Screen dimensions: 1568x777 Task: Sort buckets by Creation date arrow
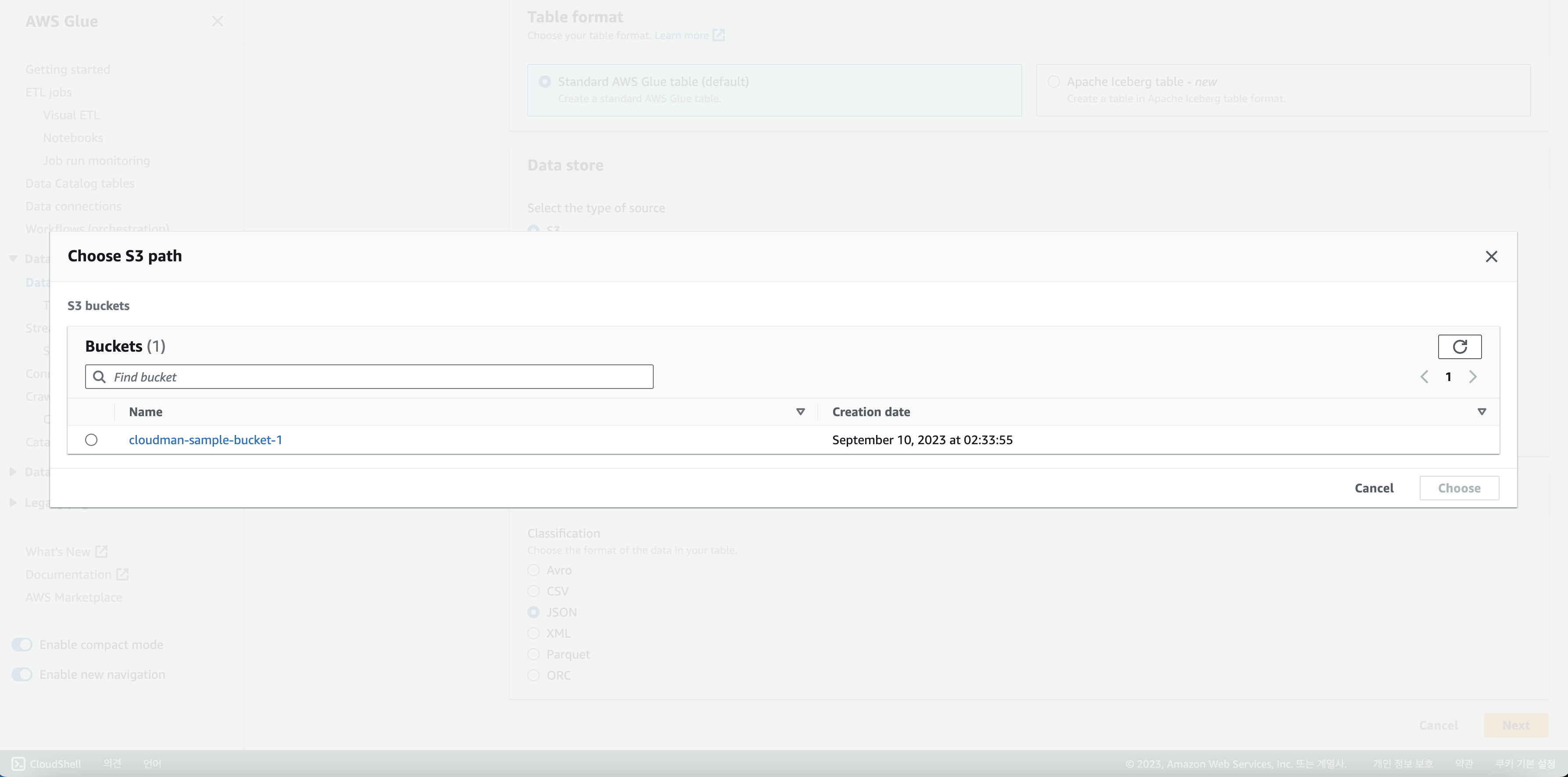[x=1482, y=412]
